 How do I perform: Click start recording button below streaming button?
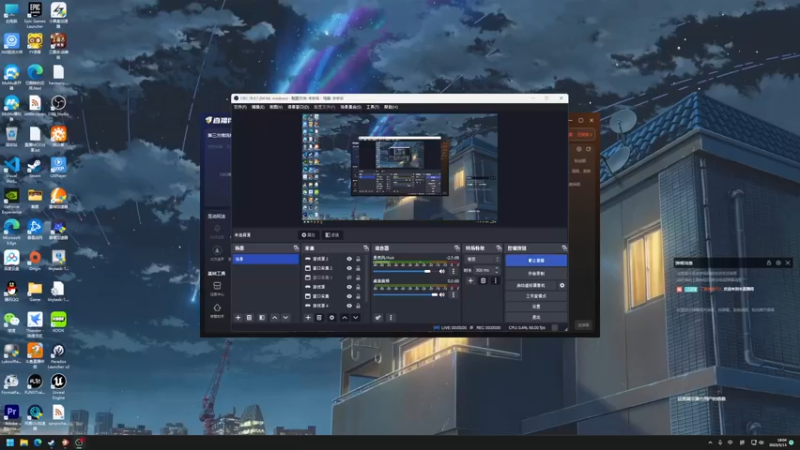(x=536, y=273)
